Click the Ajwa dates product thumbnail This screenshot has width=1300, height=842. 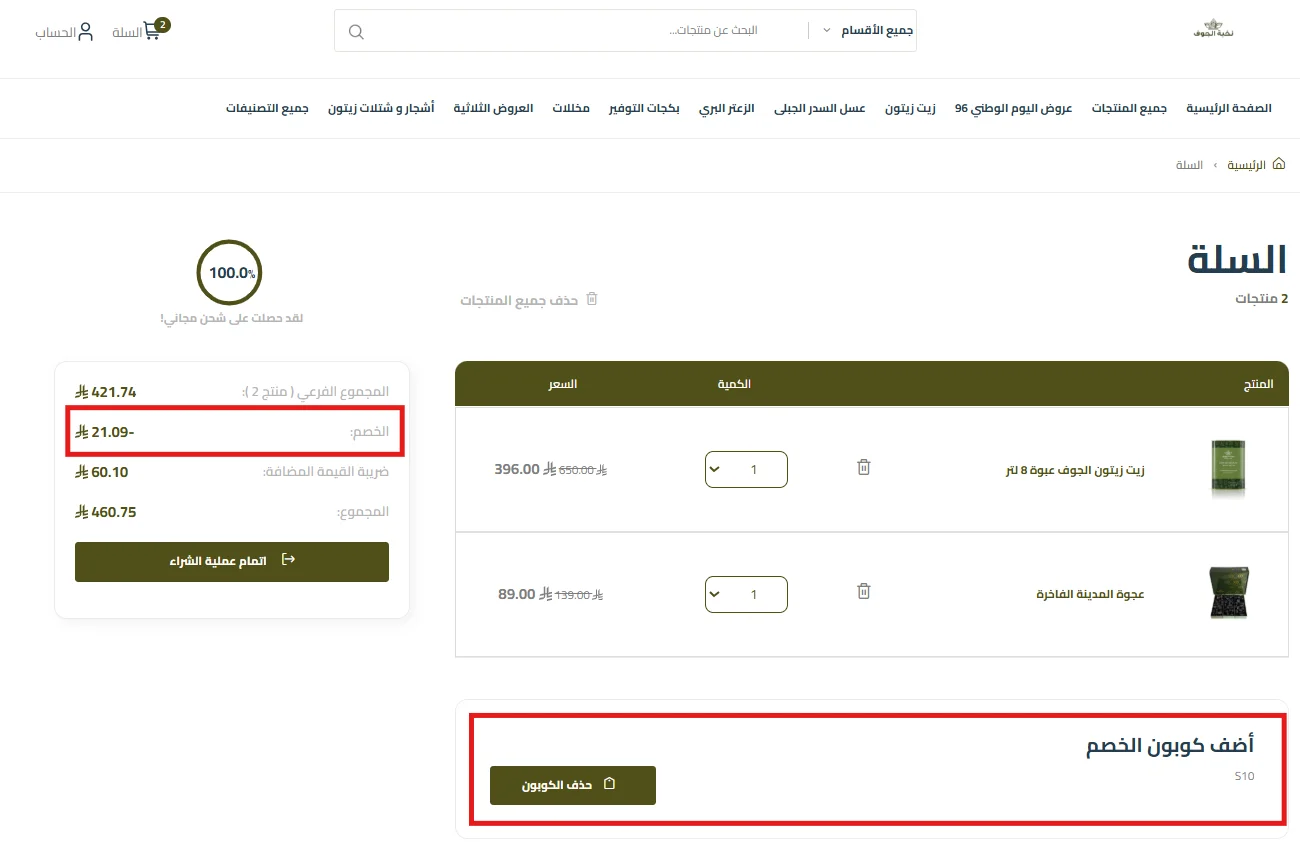(x=1229, y=593)
